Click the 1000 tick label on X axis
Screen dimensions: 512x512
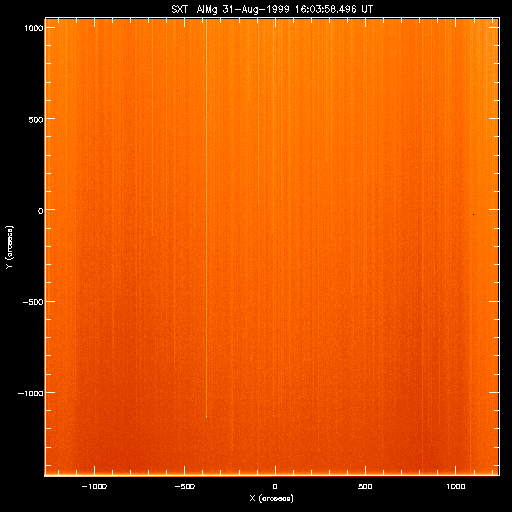click(456, 487)
